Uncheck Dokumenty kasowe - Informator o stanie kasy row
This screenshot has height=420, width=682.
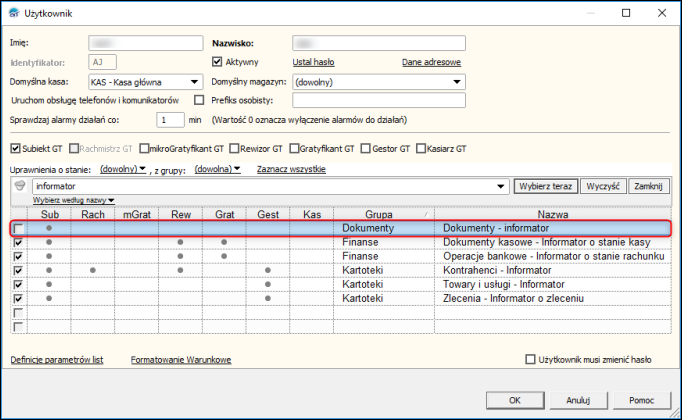point(18,242)
